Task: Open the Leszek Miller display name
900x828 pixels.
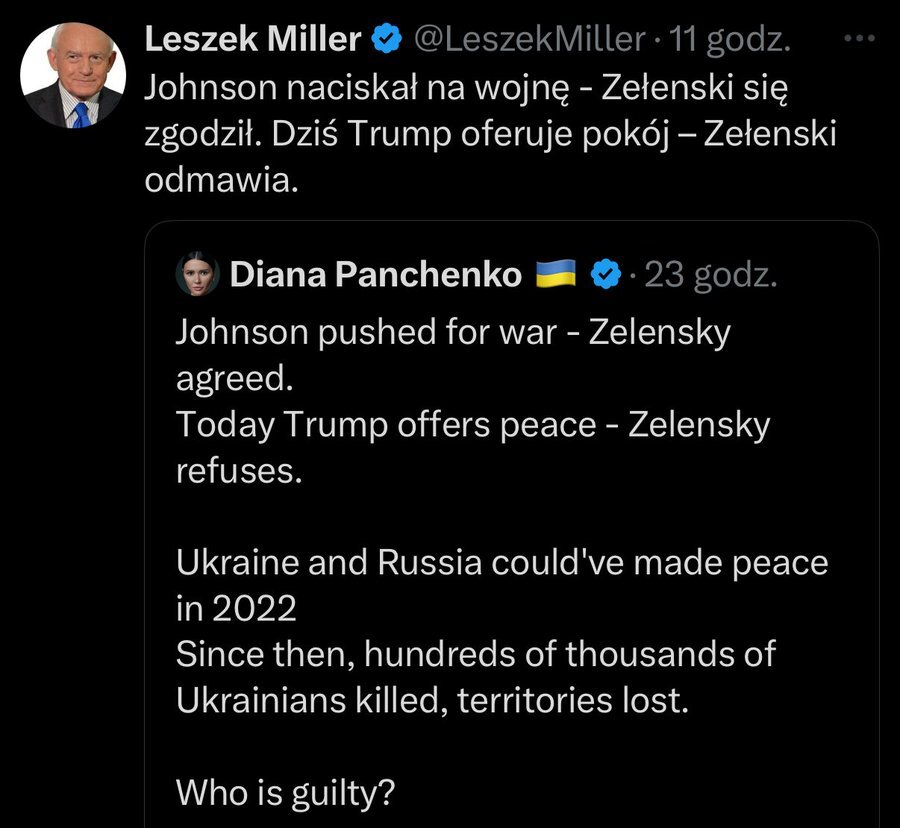Action: (252, 40)
